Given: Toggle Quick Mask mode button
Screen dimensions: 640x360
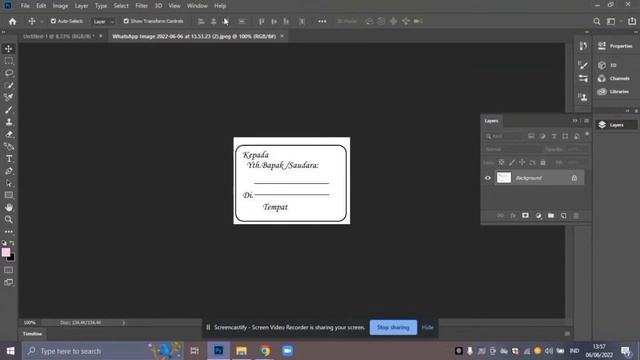Looking at the screenshot, I should 9,270.
